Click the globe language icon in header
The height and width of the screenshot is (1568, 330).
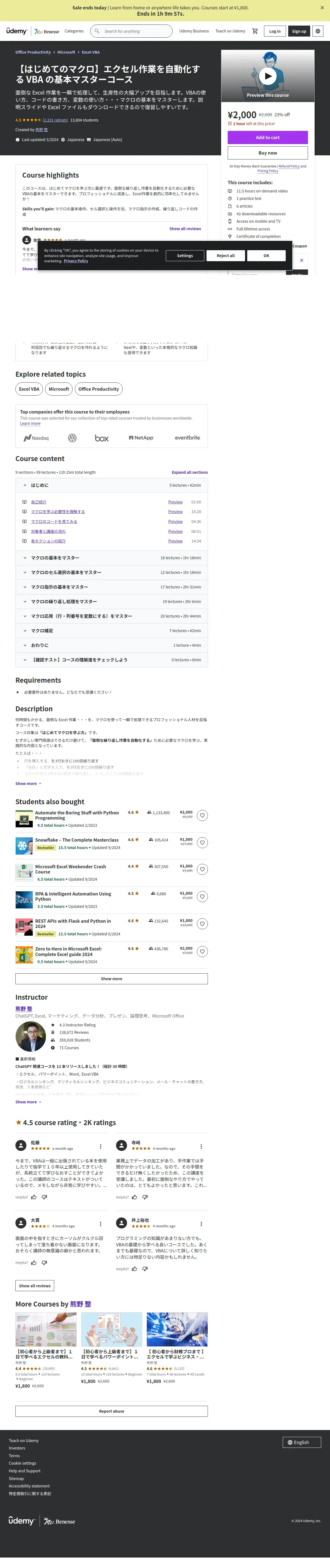click(318, 31)
